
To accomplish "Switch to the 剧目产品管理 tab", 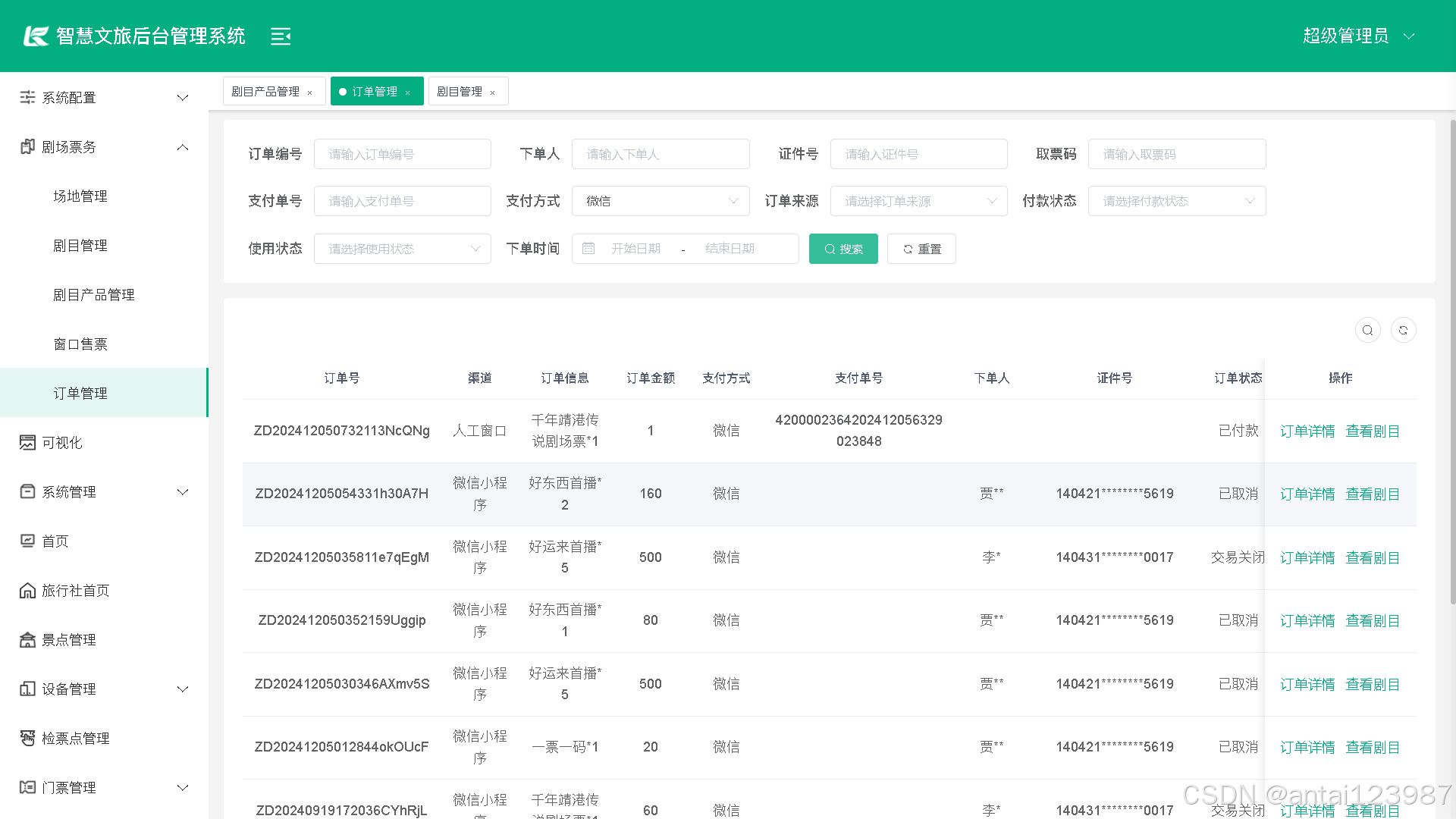I will (x=265, y=92).
